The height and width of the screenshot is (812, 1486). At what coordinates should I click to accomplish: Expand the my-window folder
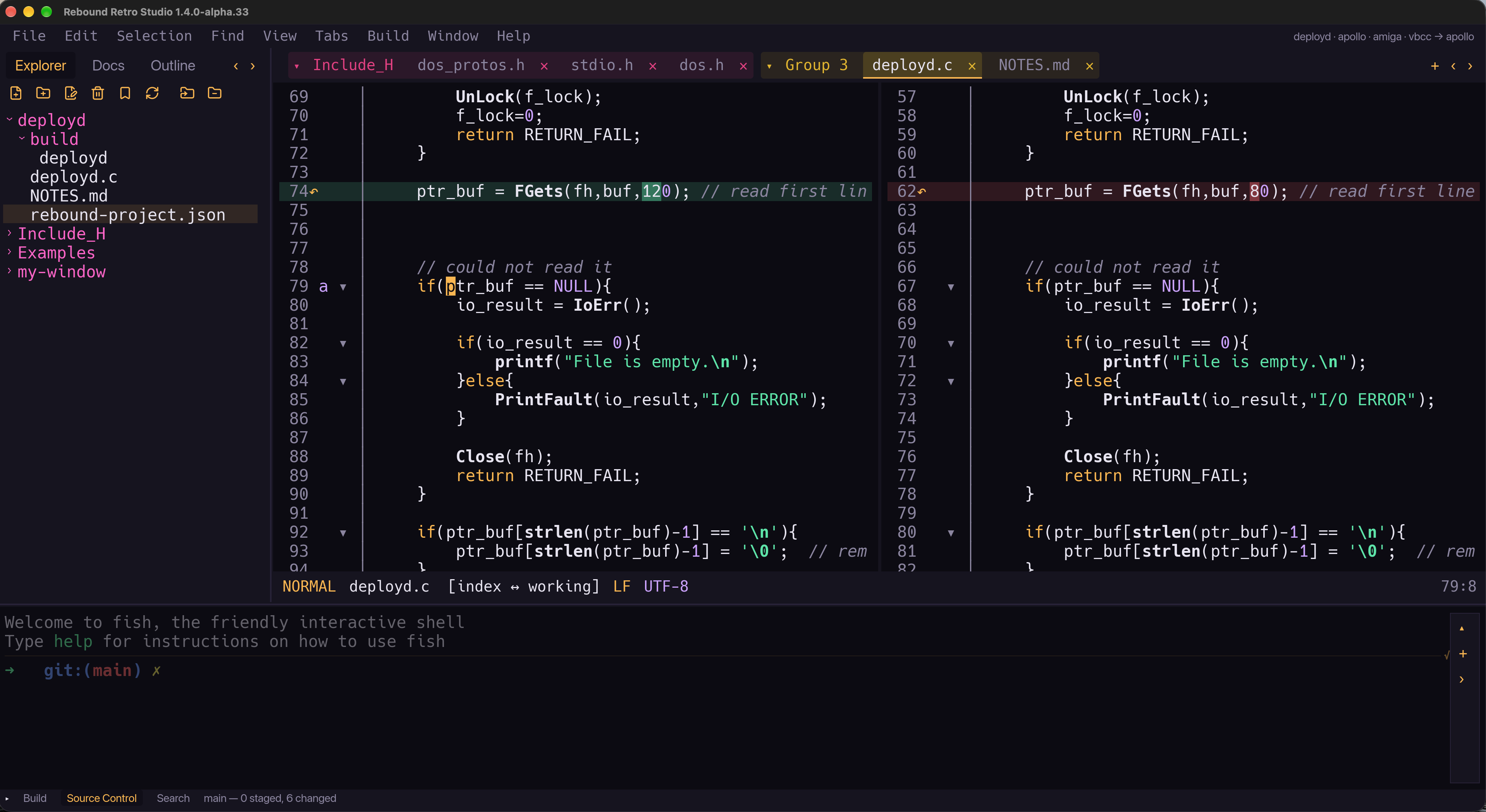9,271
